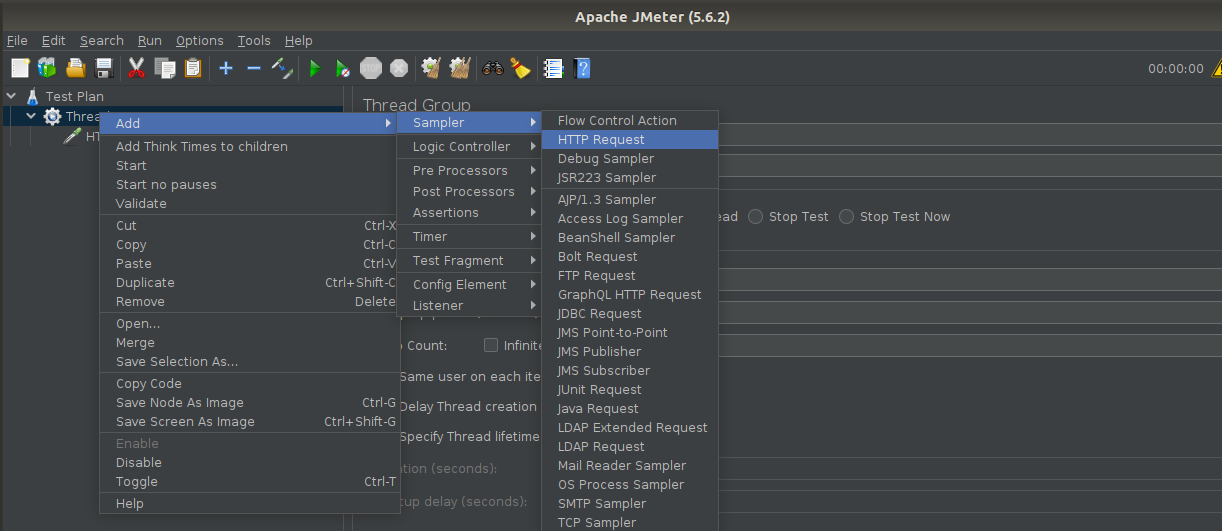
Task: Select JDBC Request from Sampler list
Action: 630,313
